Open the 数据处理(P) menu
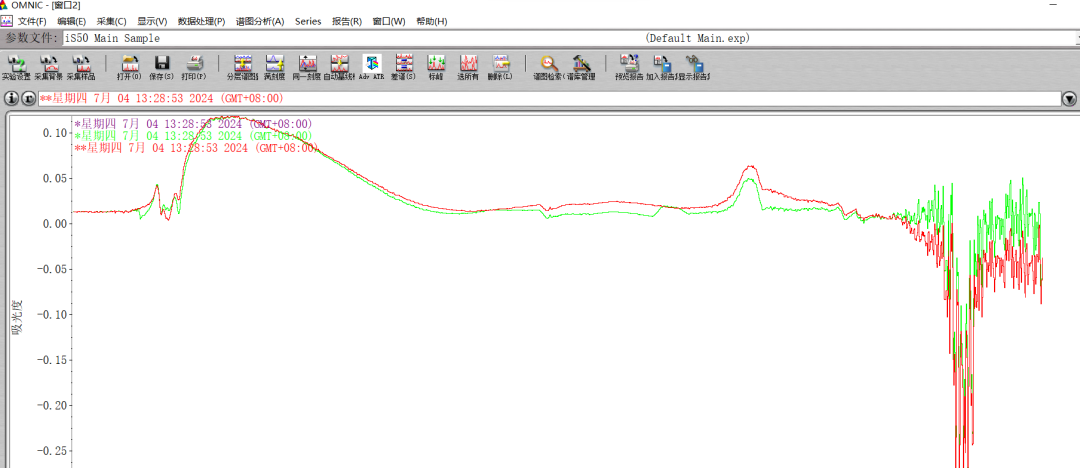1080x468 pixels. coord(201,21)
